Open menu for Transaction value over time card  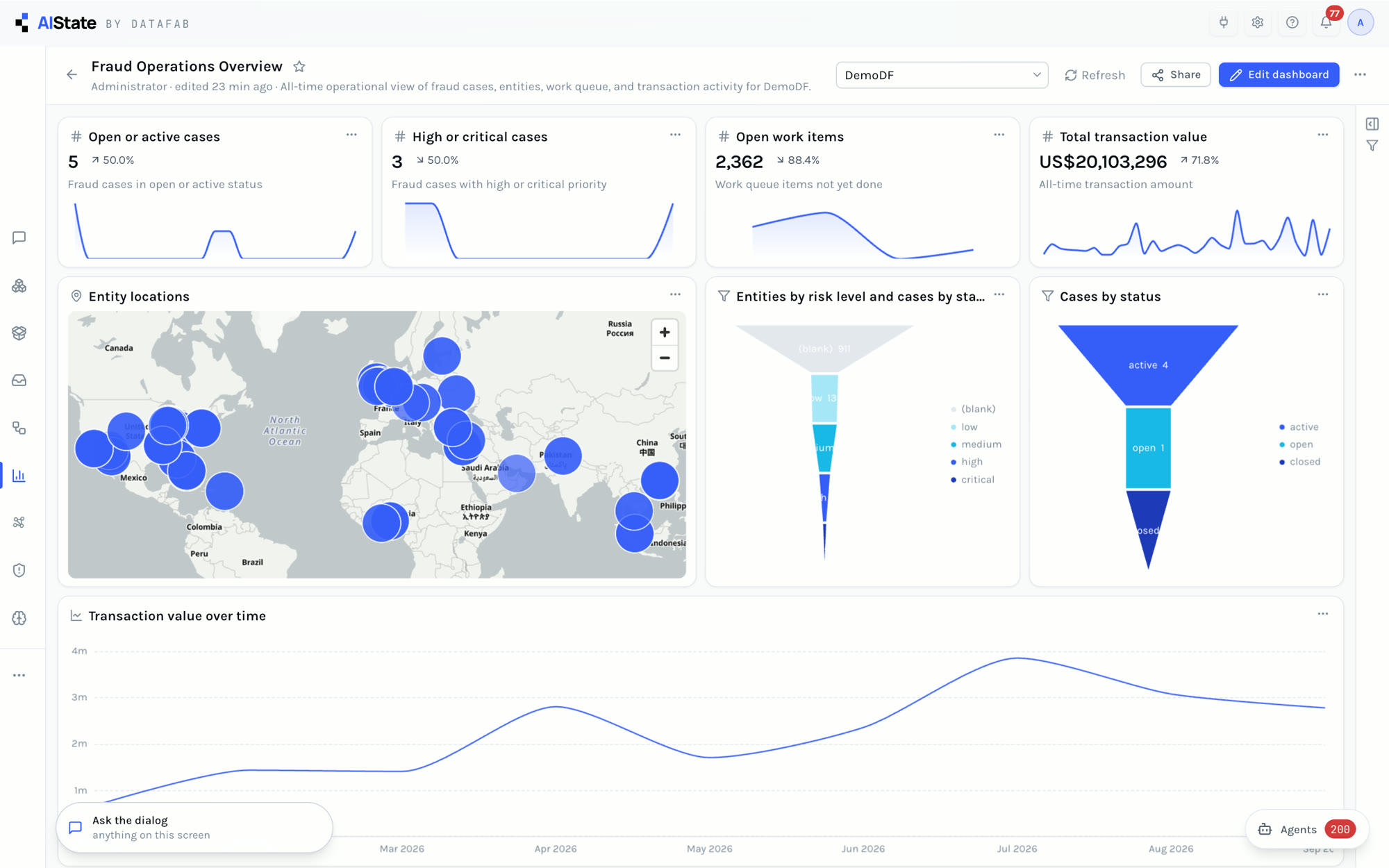[x=1322, y=615]
